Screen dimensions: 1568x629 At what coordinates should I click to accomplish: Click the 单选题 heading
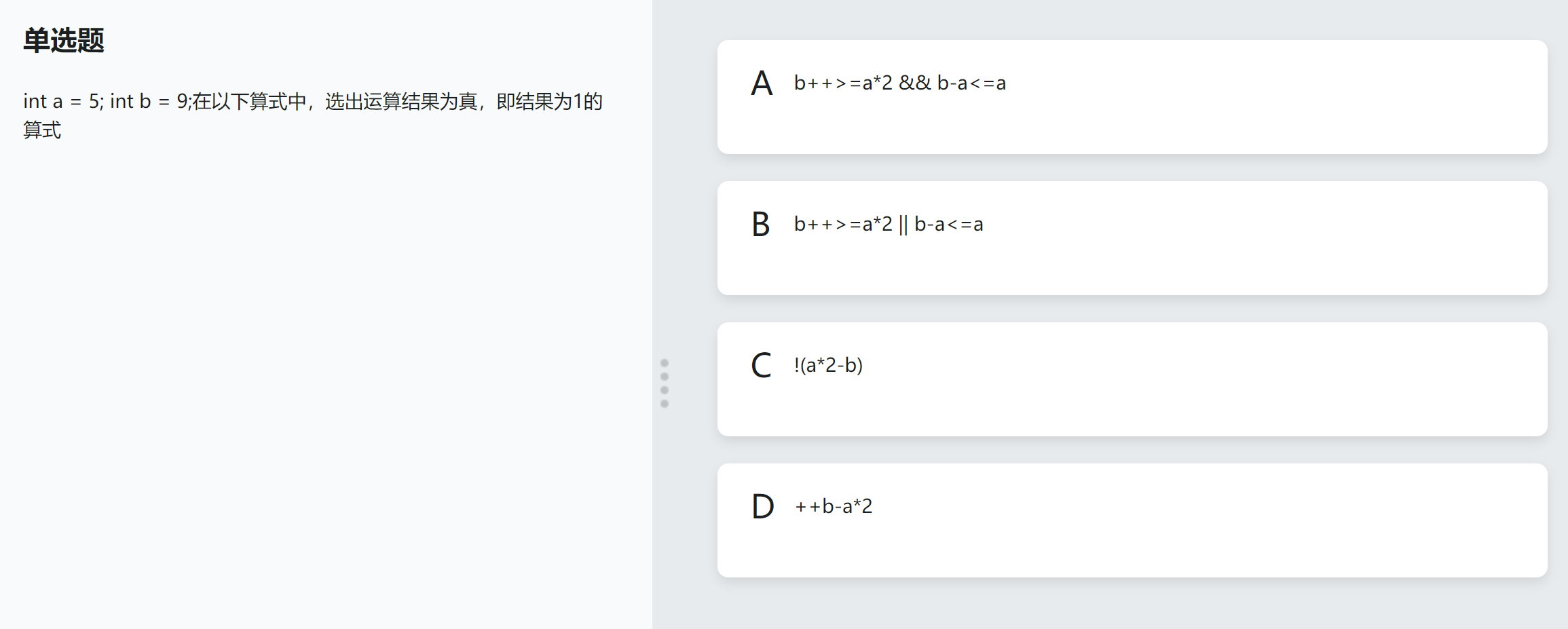tap(64, 40)
